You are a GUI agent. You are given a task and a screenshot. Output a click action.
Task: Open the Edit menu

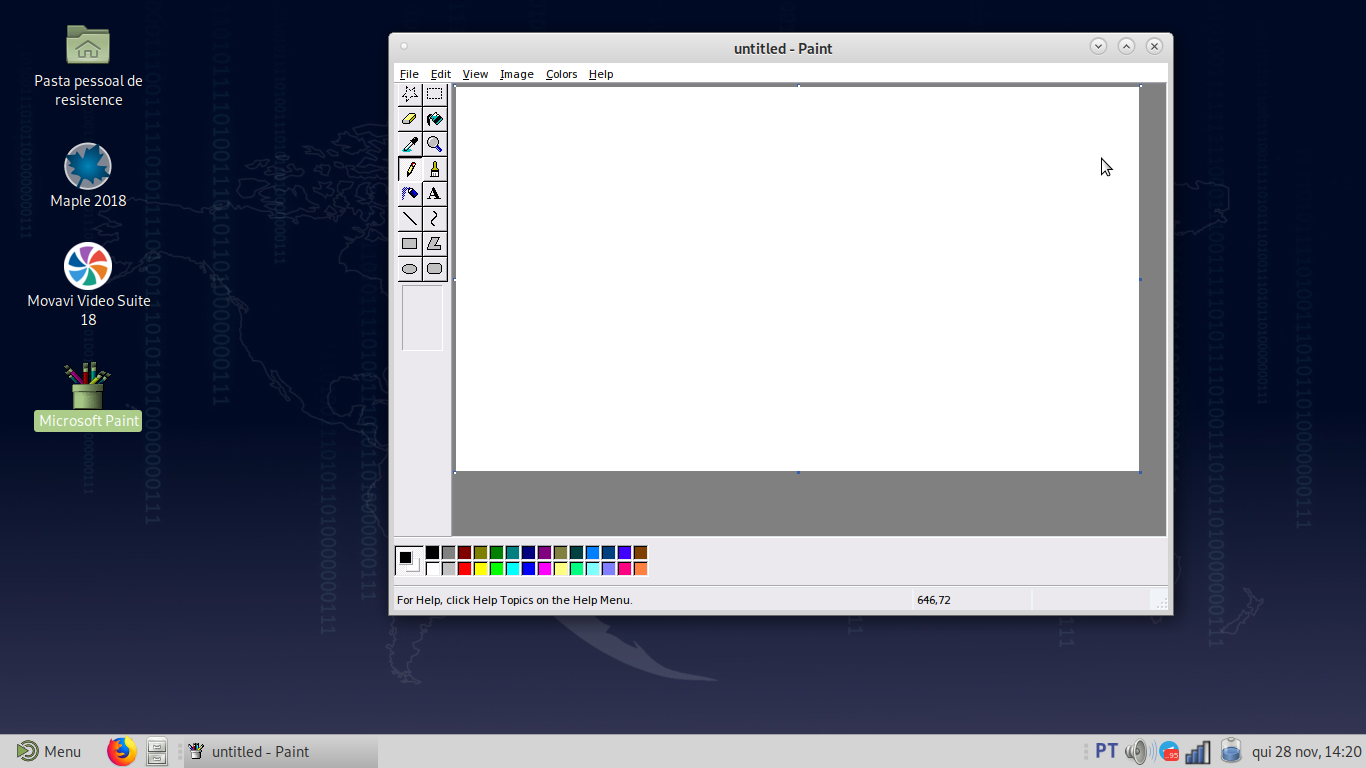pyautogui.click(x=441, y=74)
